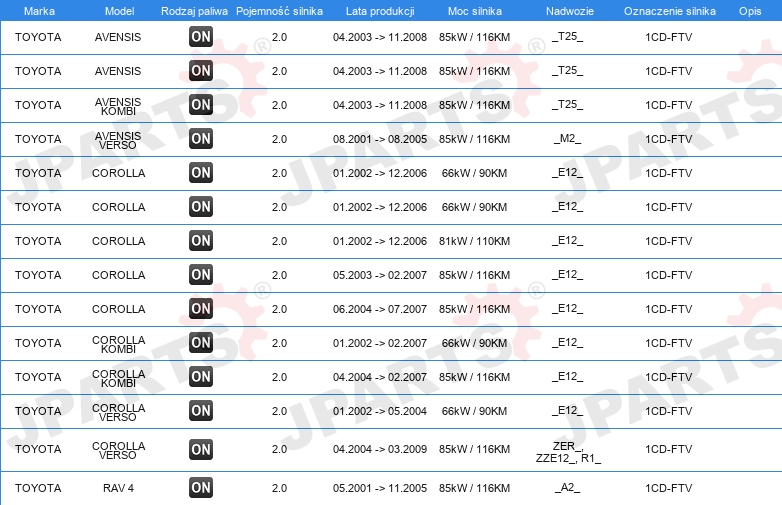782x505 pixels.
Task: Click 1CD-FTV engine code in the AVENSIS KOMBI row
Action: [x=669, y=105]
